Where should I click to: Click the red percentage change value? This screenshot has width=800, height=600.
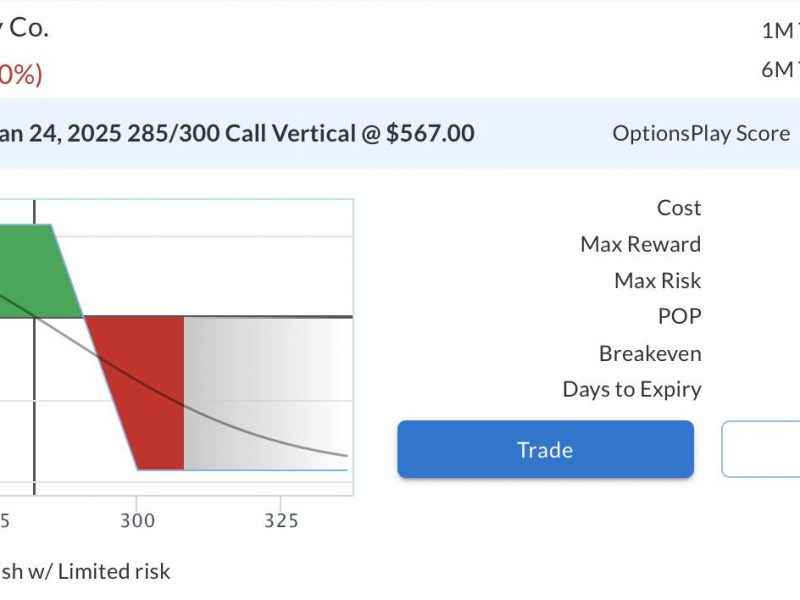(21, 74)
